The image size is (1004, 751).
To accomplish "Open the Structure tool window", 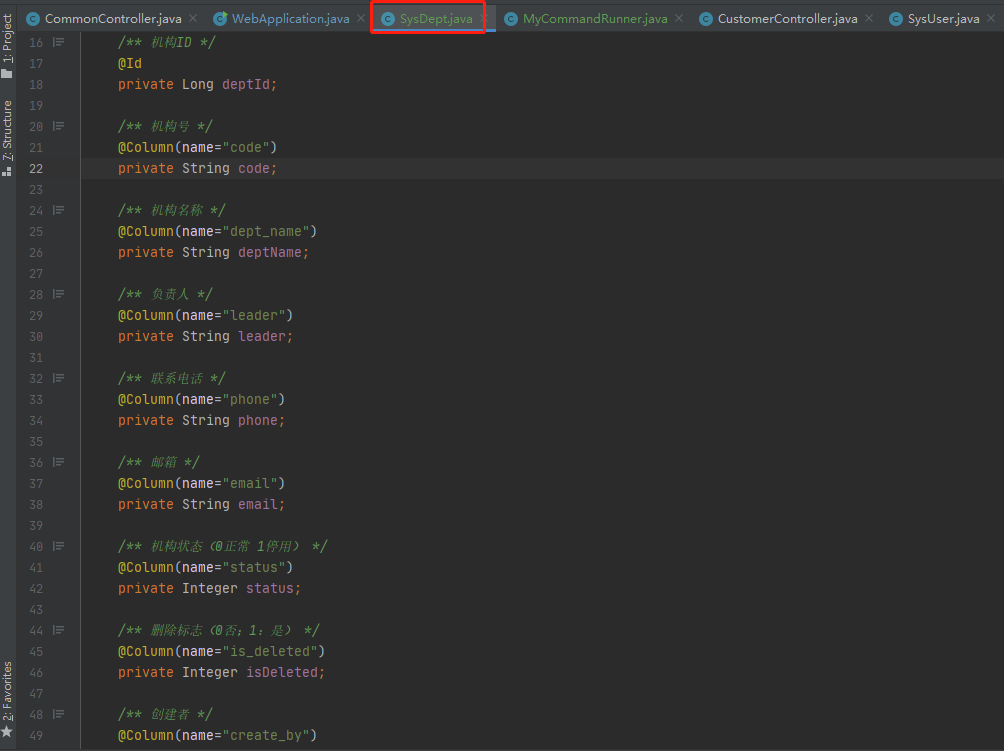I will tap(7, 137).
